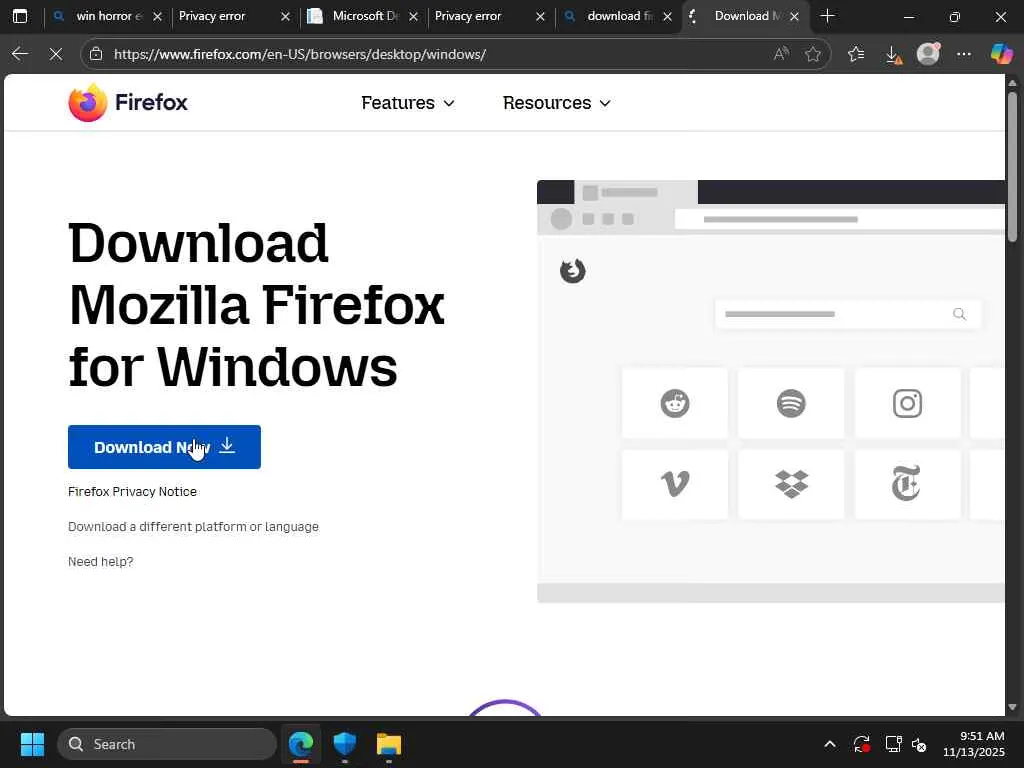Show hidden system tray icons

(x=829, y=744)
